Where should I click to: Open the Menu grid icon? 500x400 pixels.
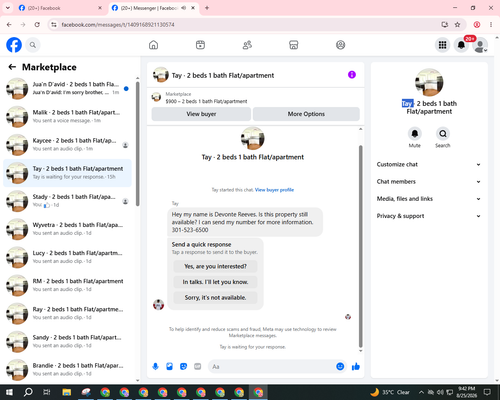(442, 45)
